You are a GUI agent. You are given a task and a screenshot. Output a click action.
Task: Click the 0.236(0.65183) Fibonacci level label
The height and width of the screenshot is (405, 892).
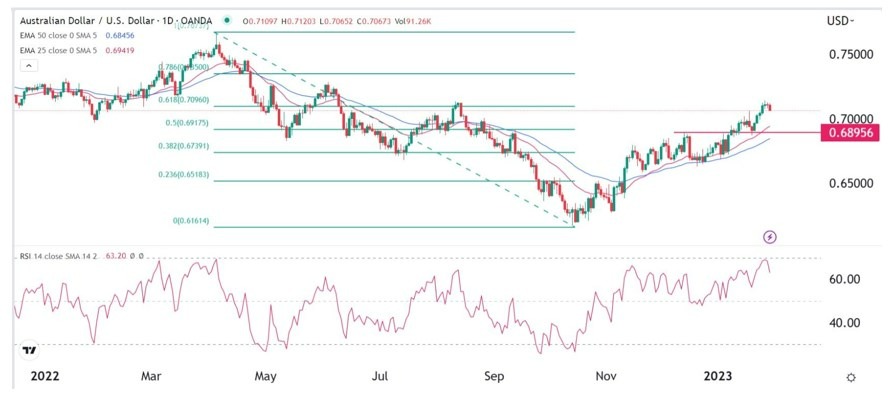click(184, 175)
